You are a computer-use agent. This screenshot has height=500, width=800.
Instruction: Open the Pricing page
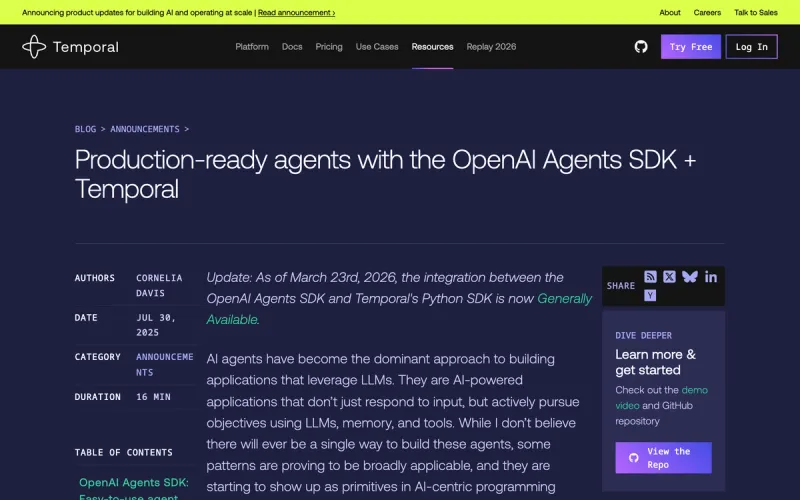tap(329, 46)
